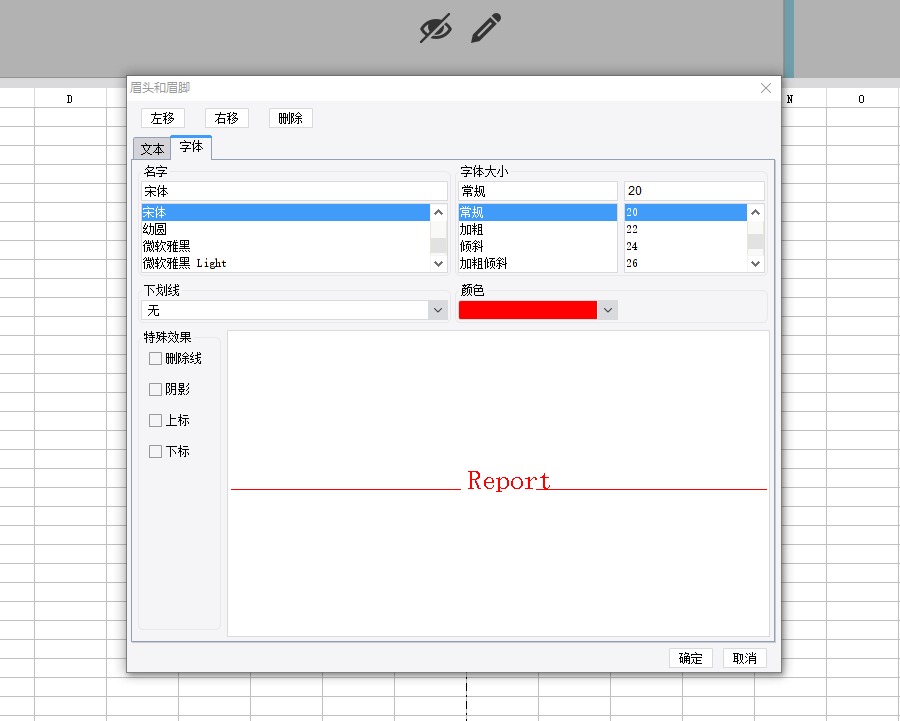The height and width of the screenshot is (721, 900).
Task: Click the 左移 button
Action: coord(162,118)
